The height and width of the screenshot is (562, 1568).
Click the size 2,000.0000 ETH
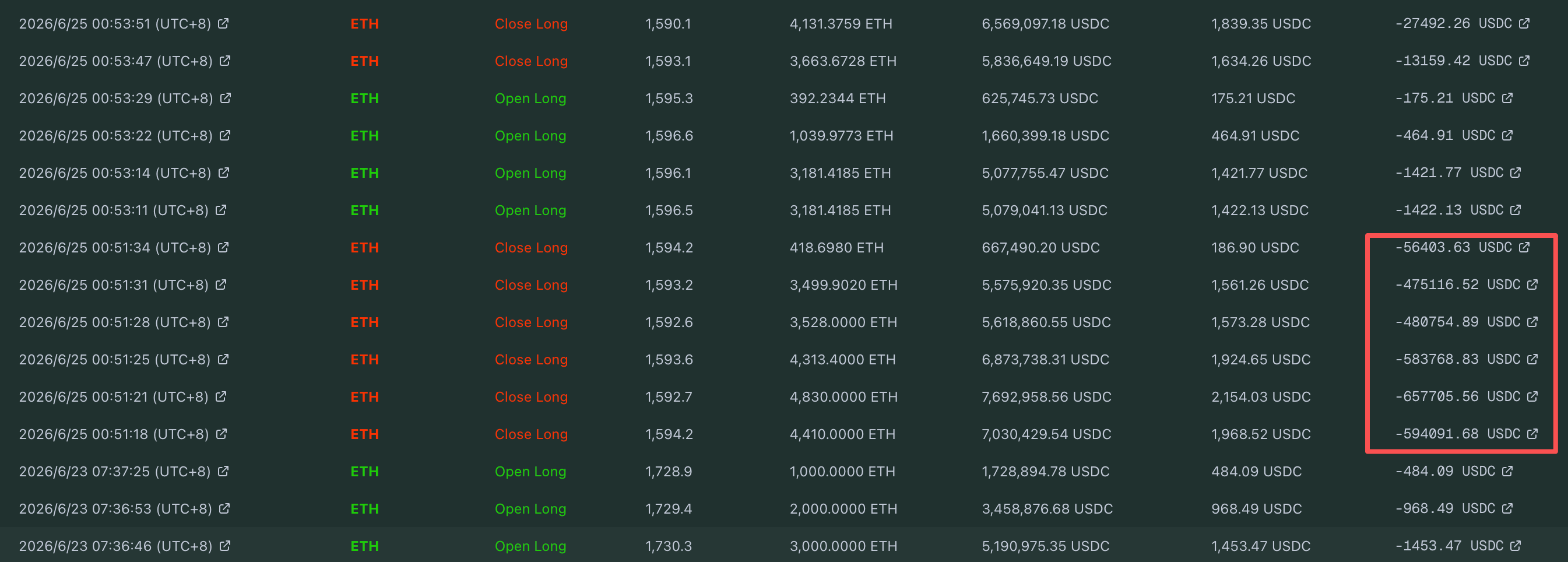pyautogui.click(x=843, y=509)
